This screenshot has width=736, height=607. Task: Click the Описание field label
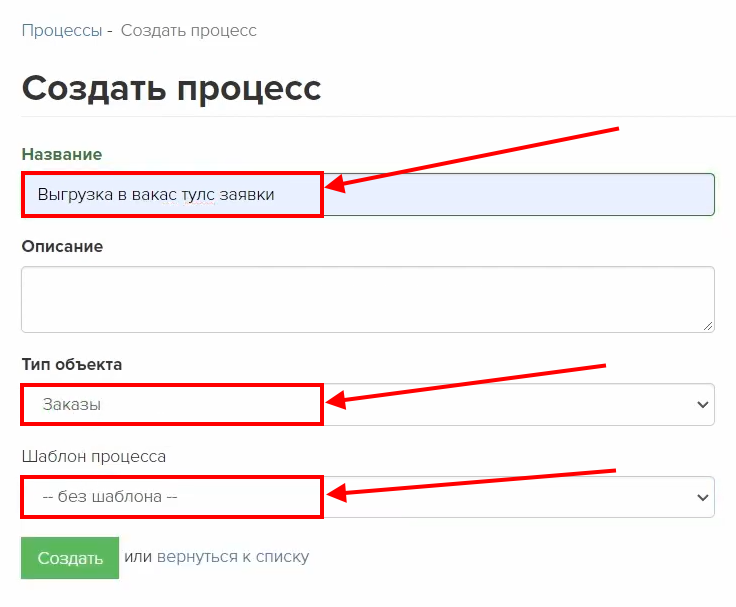(62, 246)
